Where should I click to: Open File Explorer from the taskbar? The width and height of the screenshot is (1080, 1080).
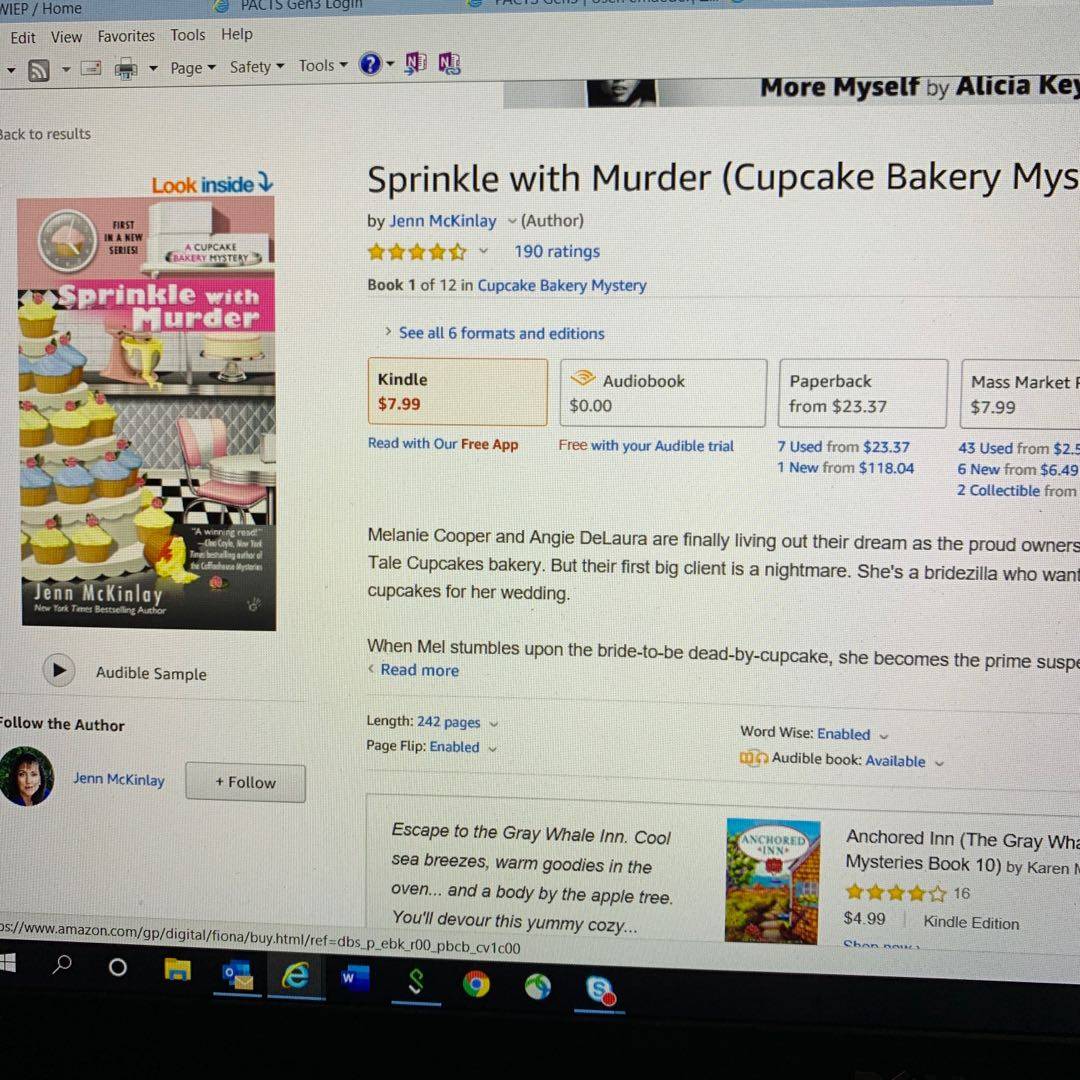point(178,969)
